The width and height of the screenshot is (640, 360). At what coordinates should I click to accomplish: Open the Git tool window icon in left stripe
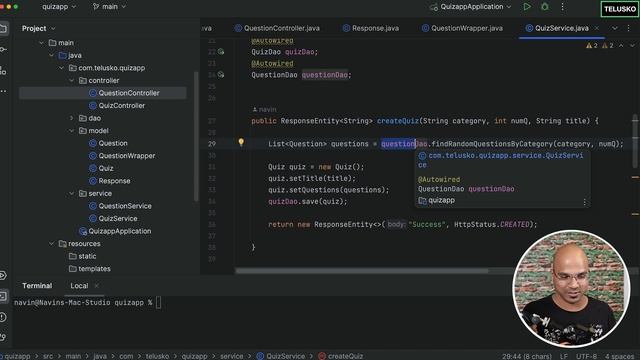point(3,337)
